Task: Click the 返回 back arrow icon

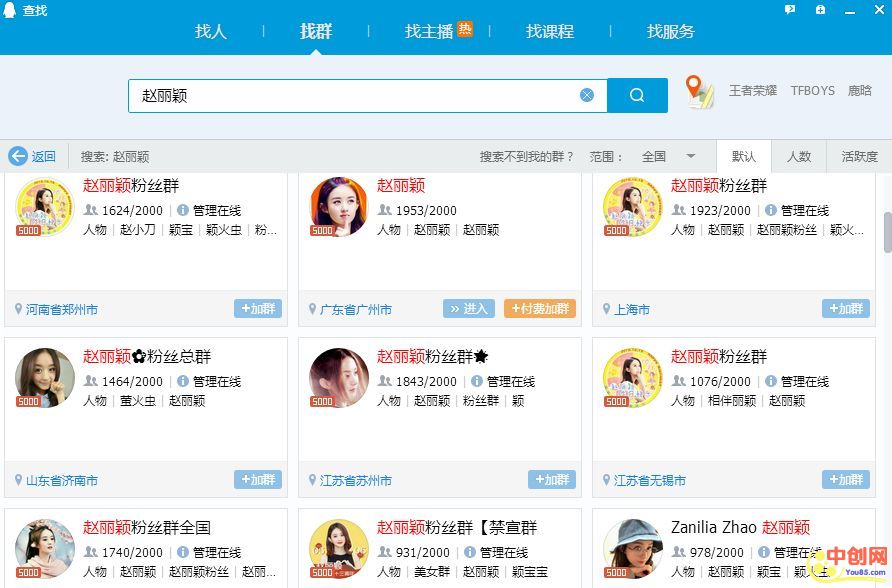Action: tap(18, 156)
